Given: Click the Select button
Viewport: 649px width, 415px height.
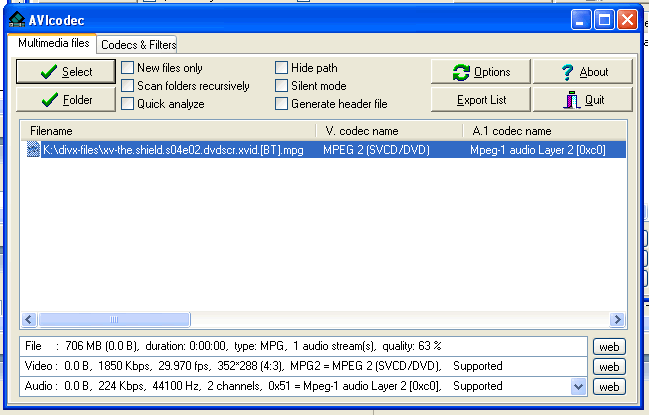Looking at the screenshot, I should [66, 72].
